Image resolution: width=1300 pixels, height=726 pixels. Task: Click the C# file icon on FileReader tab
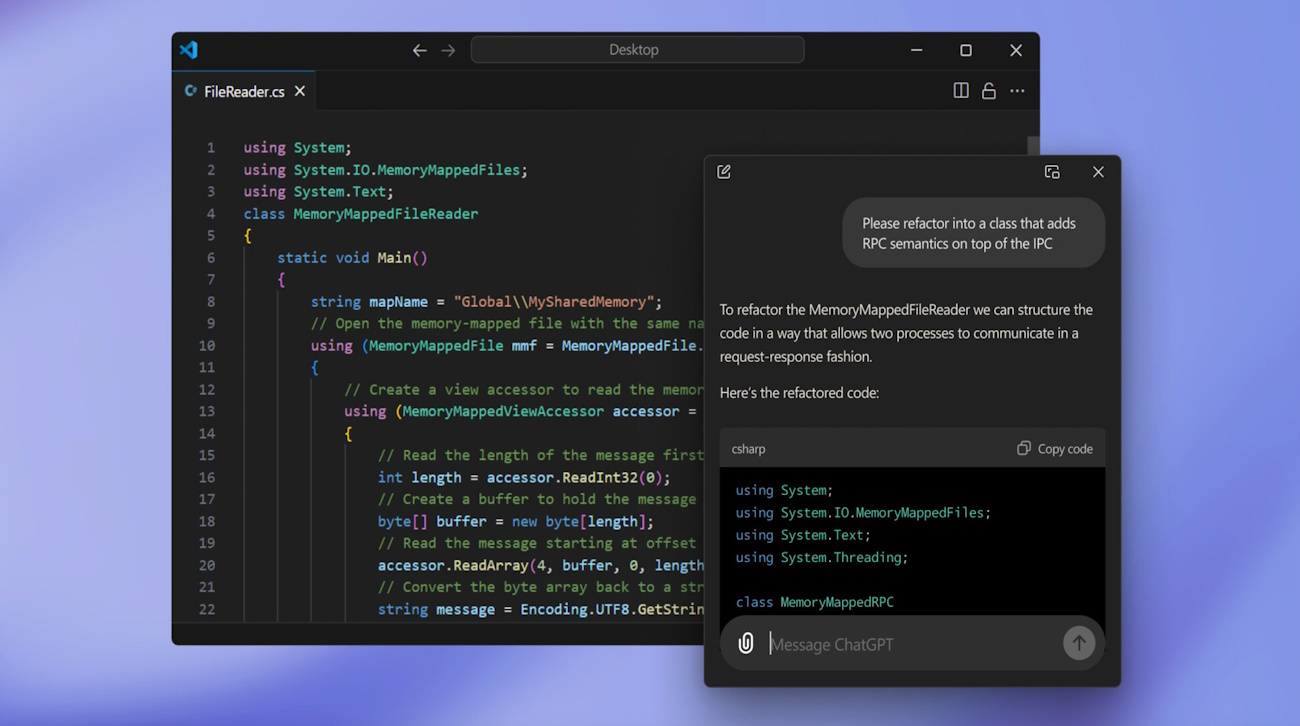tap(191, 91)
